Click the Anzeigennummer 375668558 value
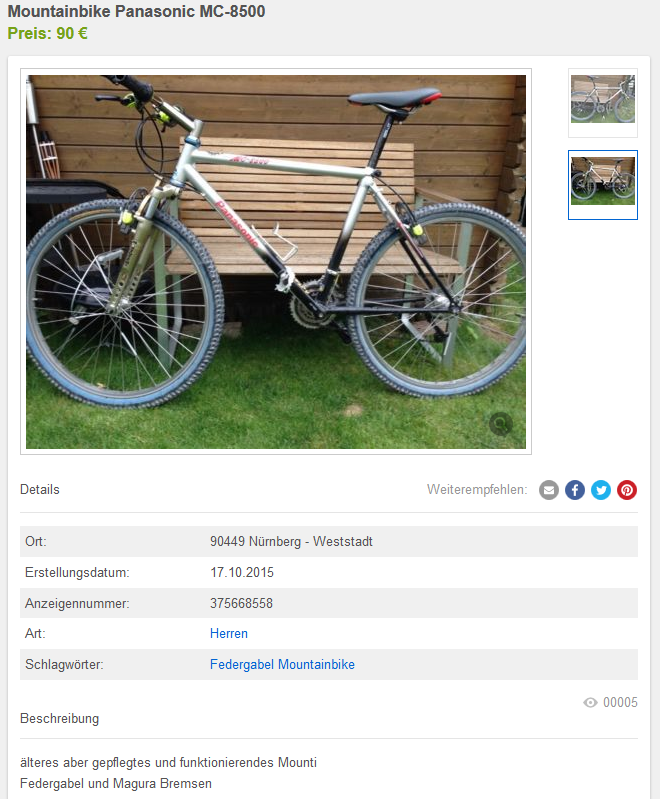Viewport: 660px width, 799px height. (242, 603)
